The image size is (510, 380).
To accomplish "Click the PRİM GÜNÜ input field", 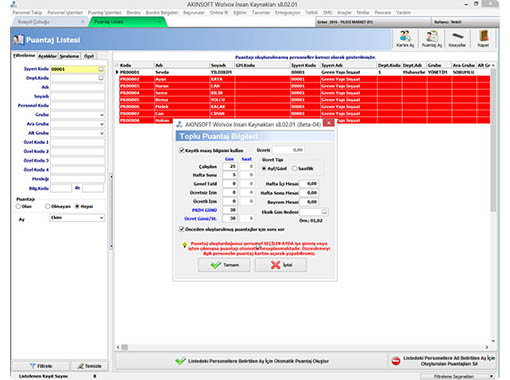I will coord(230,210).
